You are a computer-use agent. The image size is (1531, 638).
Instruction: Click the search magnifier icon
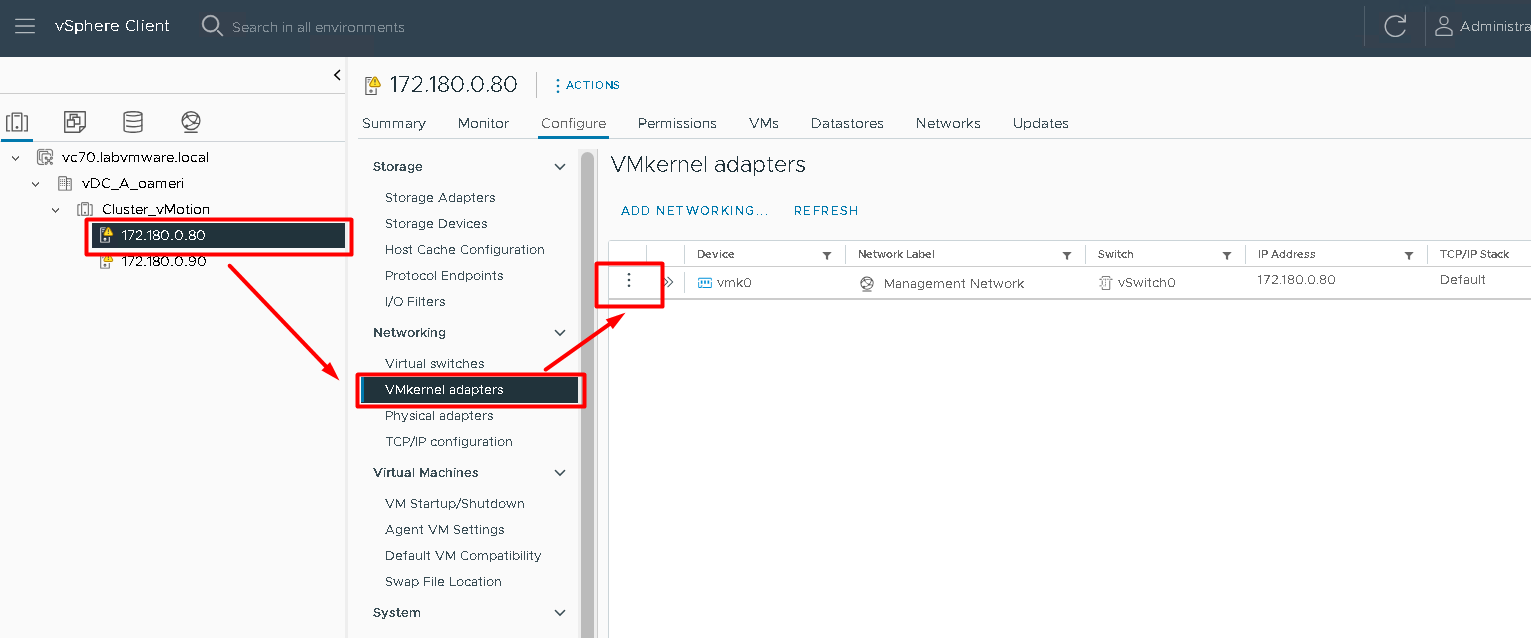click(x=212, y=26)
